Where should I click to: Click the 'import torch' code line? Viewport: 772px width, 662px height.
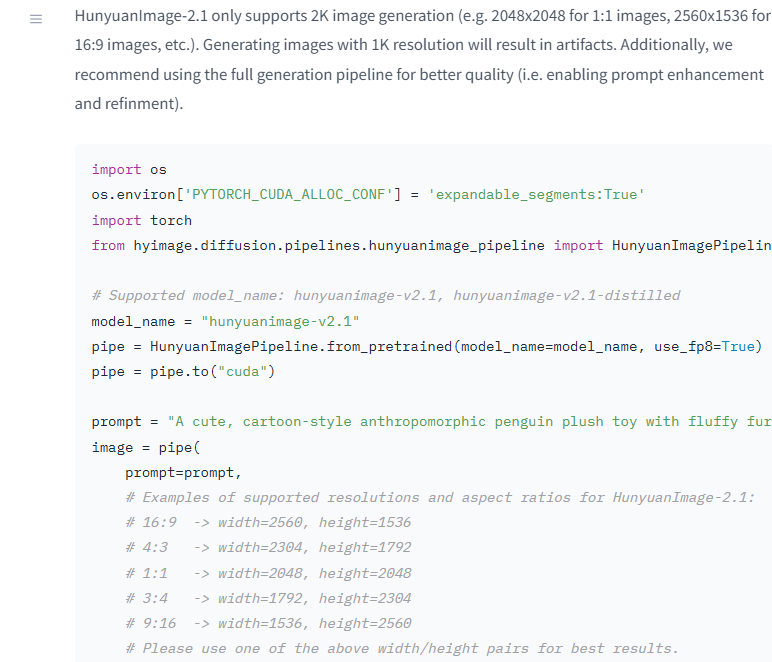tap(142, 221)
